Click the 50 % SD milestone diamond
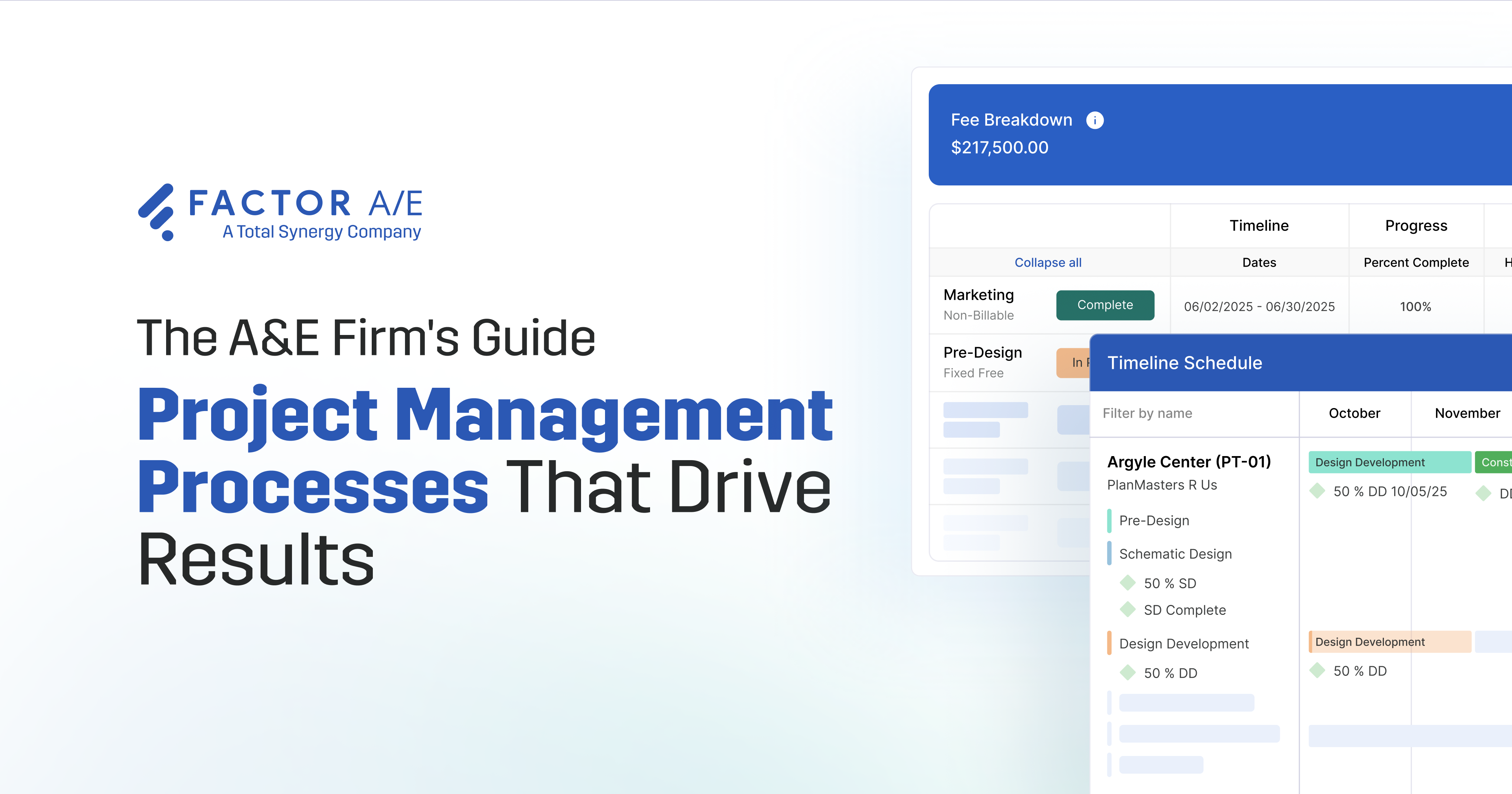Viewport: 1512px width, 794px height. pos(1128,583)
